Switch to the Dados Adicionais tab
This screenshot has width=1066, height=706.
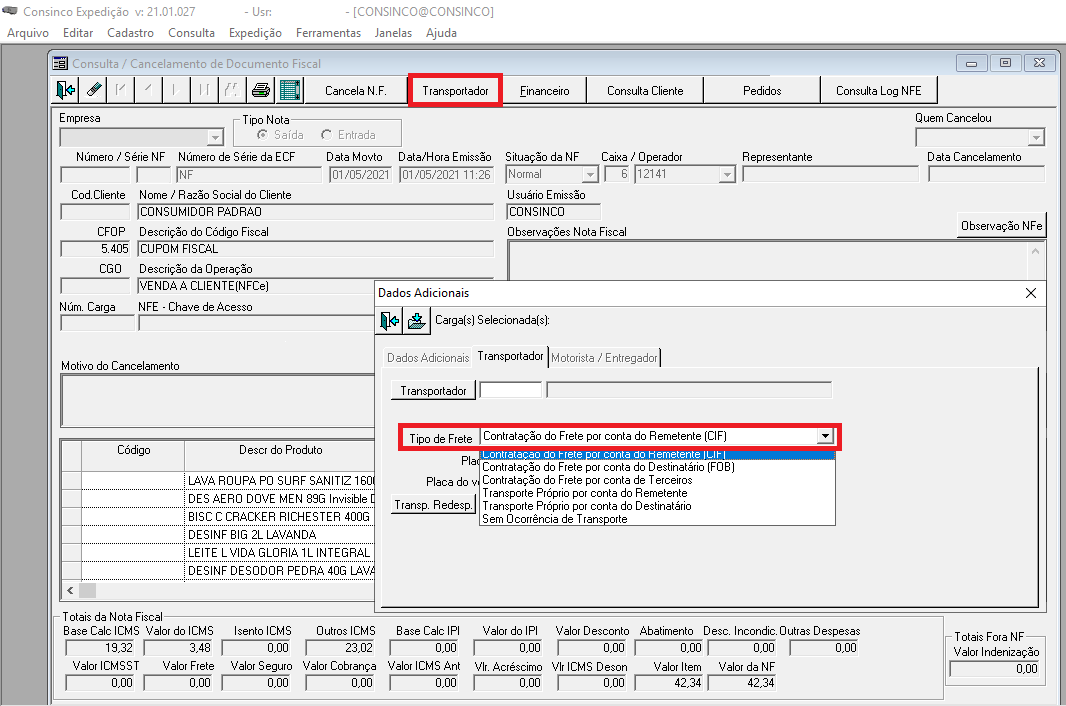coord(428,358)
